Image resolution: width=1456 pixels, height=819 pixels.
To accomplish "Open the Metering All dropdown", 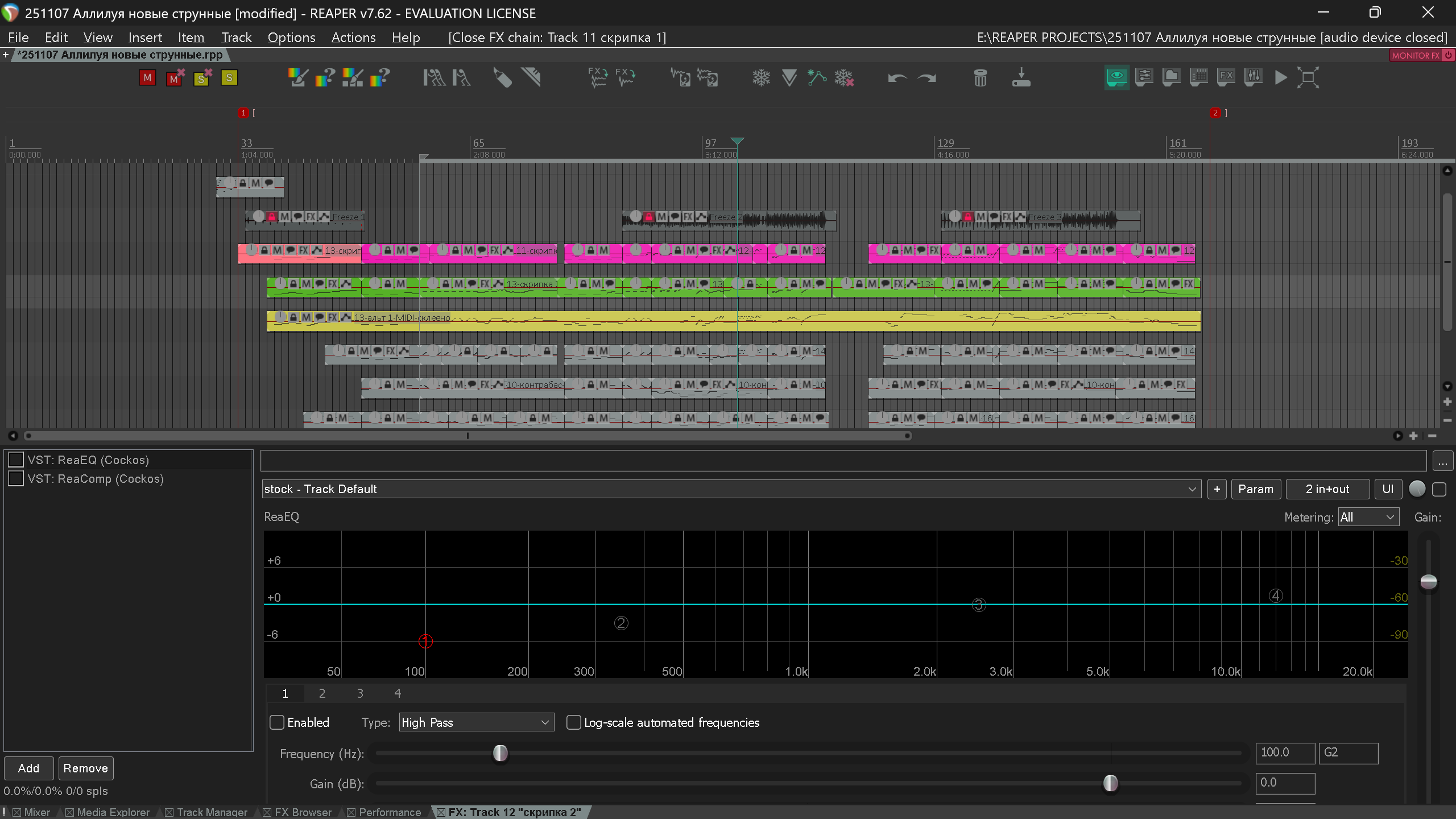I will (x=1368, y=518).
